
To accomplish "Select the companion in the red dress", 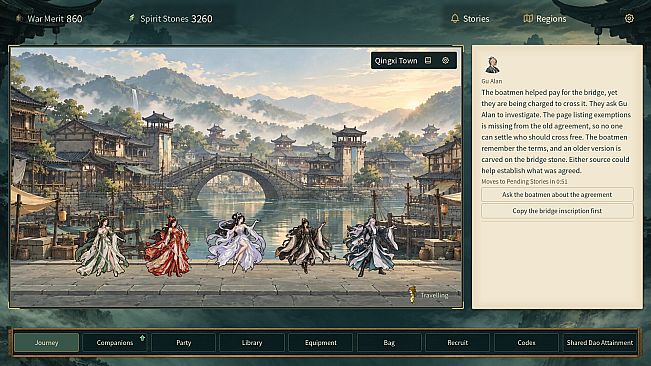I will pyautogui.click(x=169, y=246).
